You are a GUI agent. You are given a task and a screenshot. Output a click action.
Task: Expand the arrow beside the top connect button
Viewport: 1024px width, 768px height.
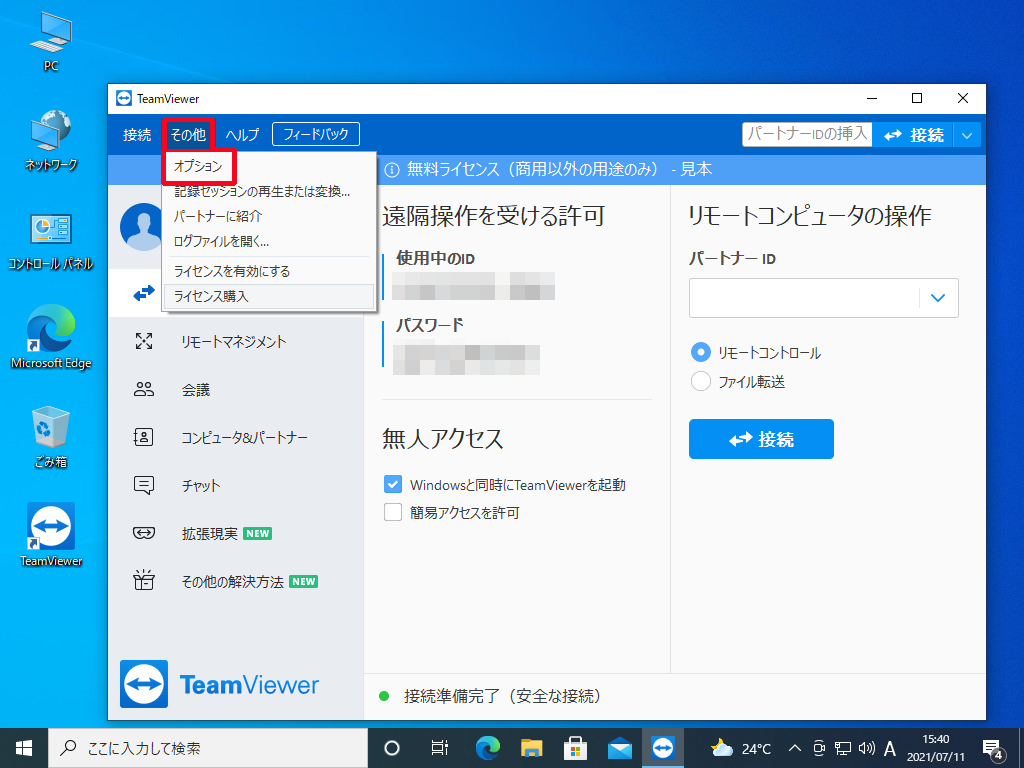[966, 135]
